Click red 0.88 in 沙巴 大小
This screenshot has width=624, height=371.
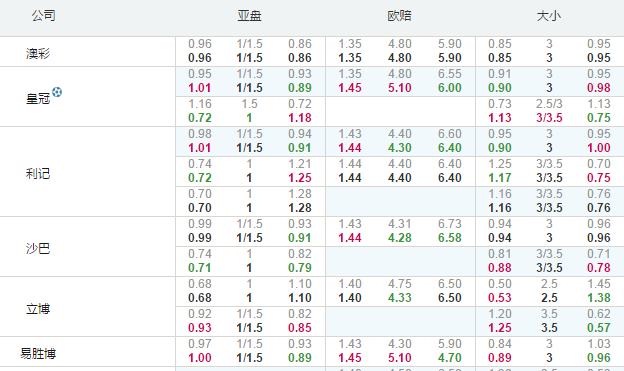pyautogui.click(x=500, y=268)
